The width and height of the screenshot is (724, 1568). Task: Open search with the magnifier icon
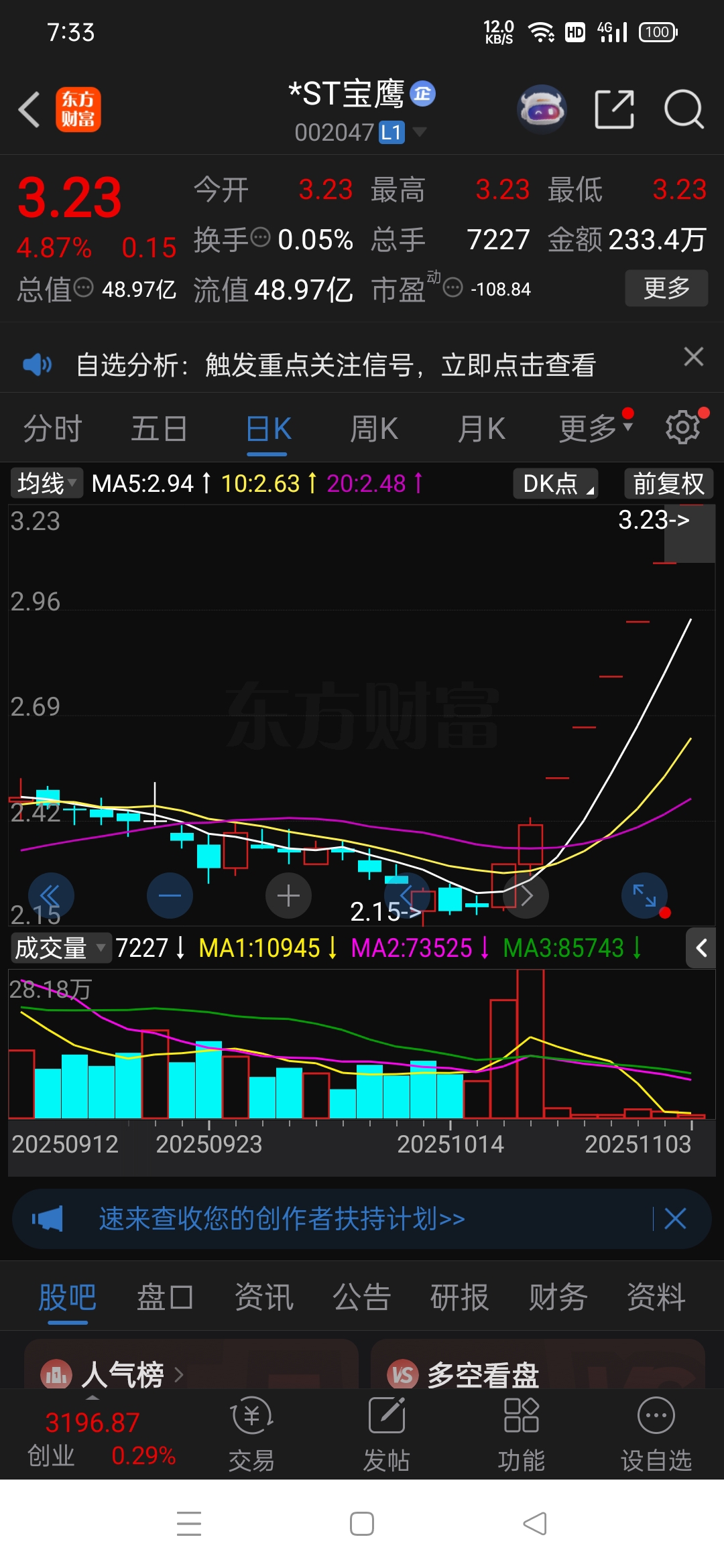point(684,109)
